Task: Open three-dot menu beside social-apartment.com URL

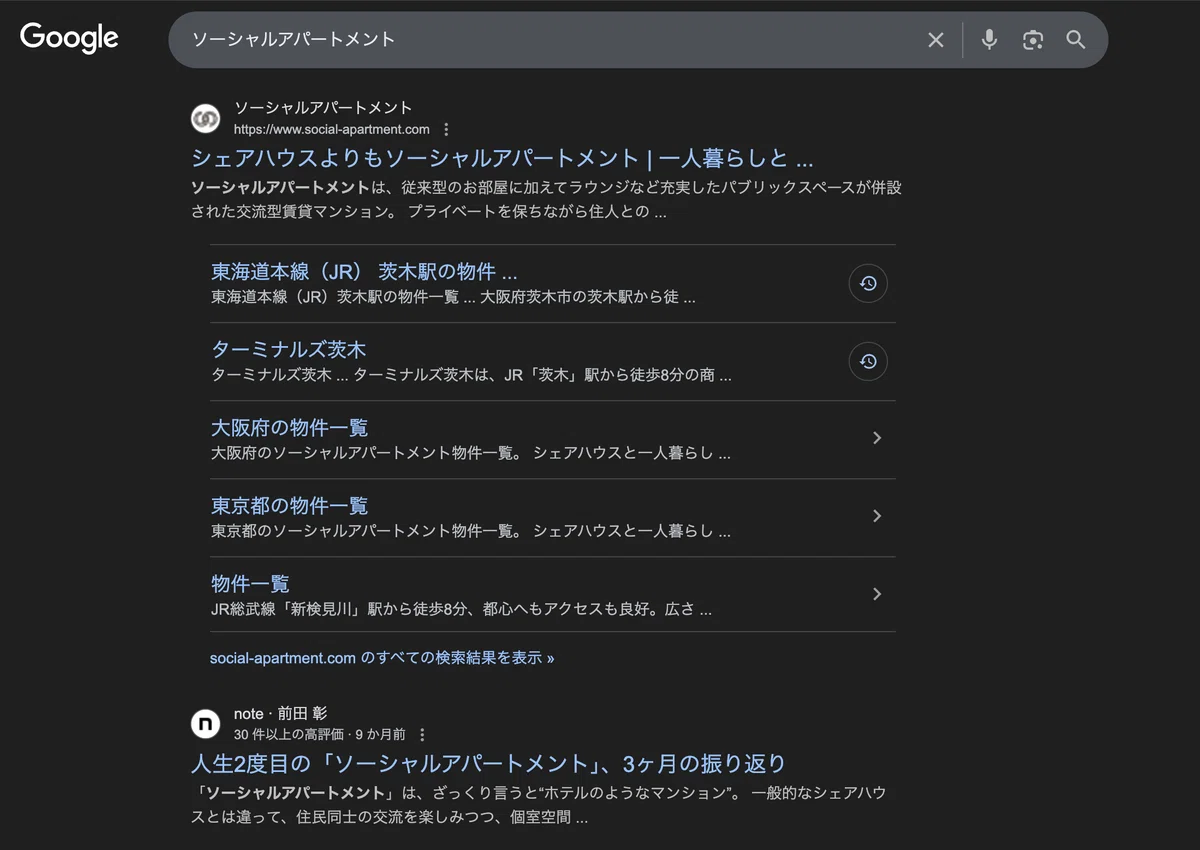Action: (446, 129)
